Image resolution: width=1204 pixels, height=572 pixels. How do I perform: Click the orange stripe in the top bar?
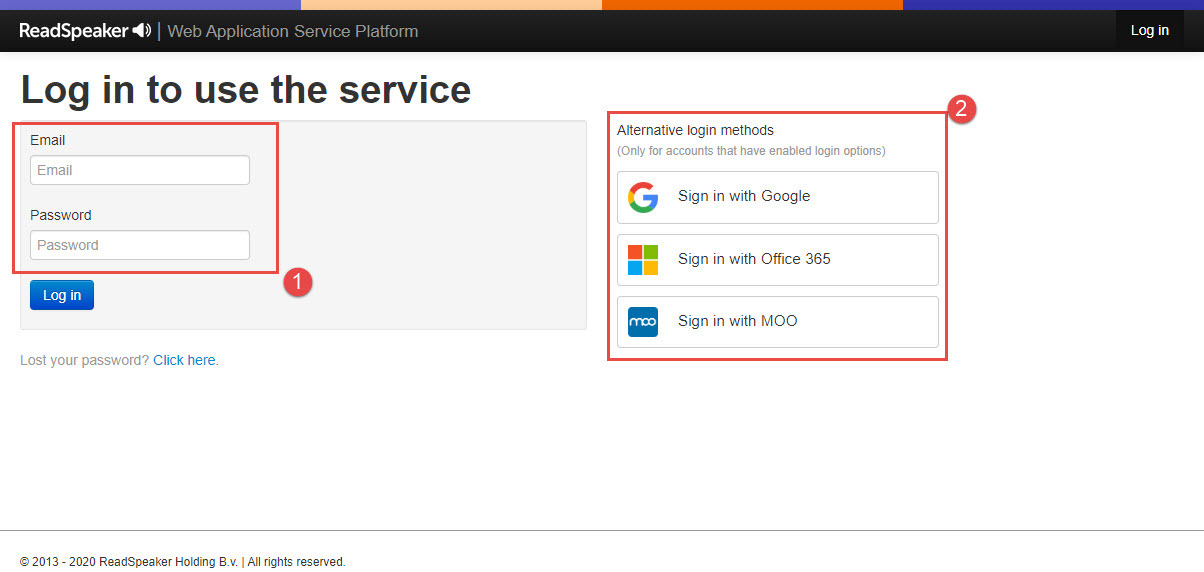tap(752, 4)
